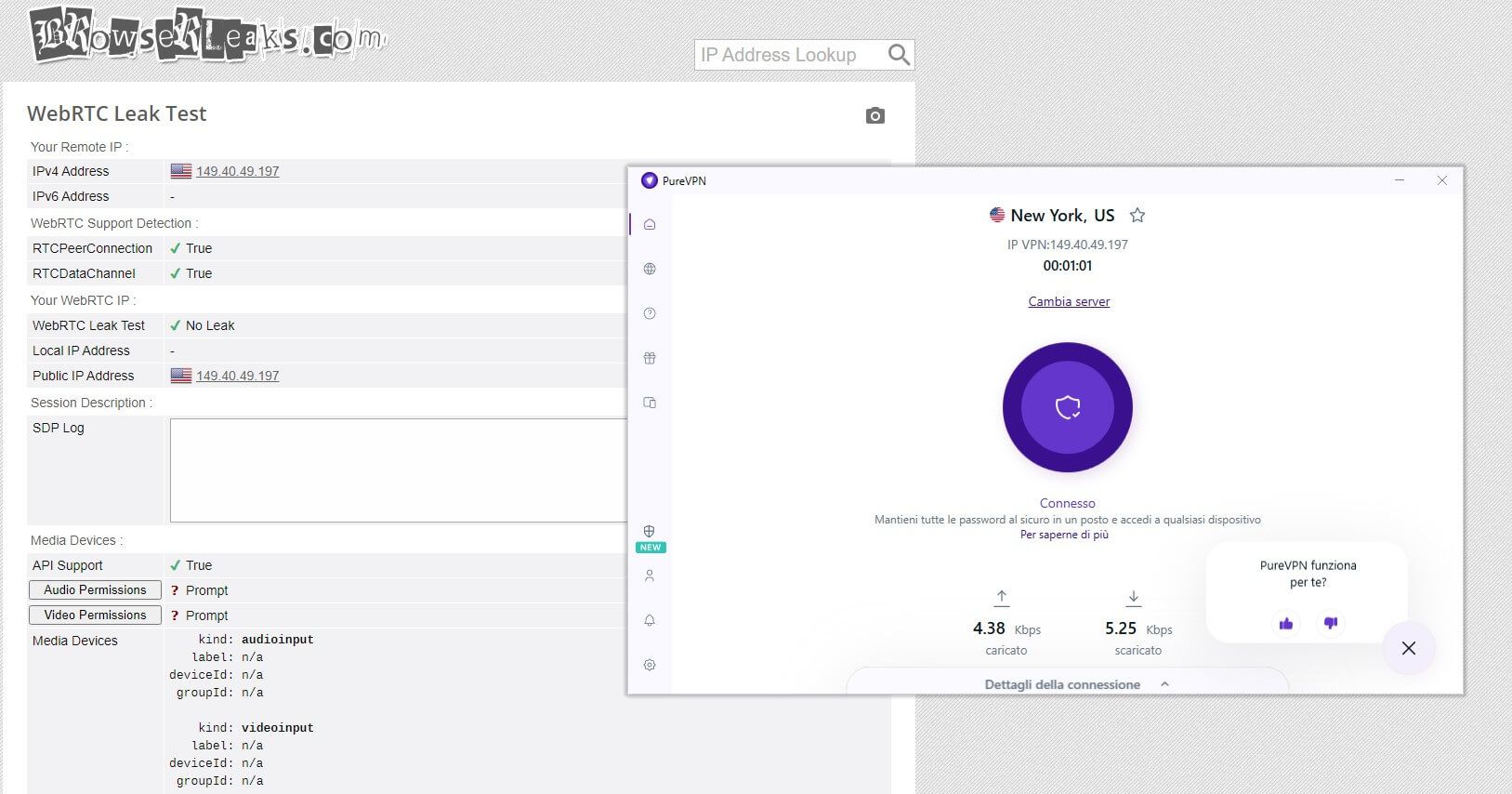The width and height of the screenshot is (1512, 794).
Task: Open PureVPN settings gear
Action: point(650,665)
